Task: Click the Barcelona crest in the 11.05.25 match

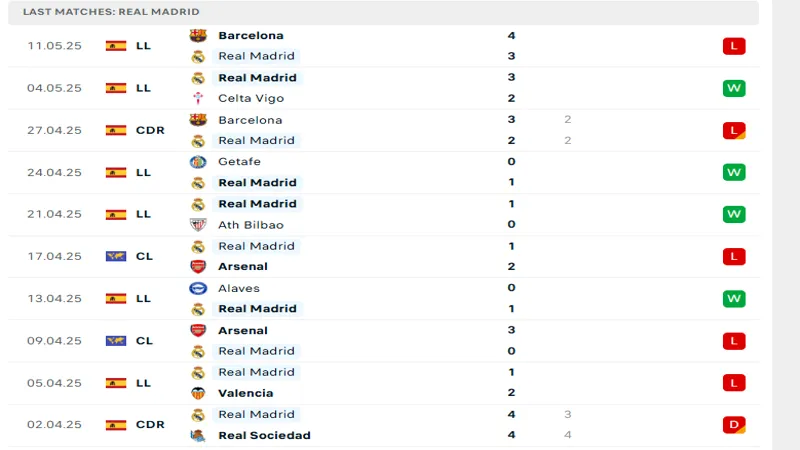Action: pos(198,35)
